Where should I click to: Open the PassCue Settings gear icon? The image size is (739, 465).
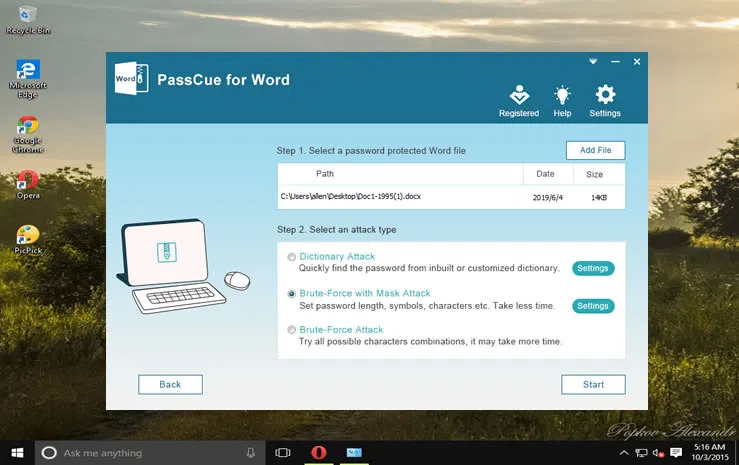click(605, 101)
